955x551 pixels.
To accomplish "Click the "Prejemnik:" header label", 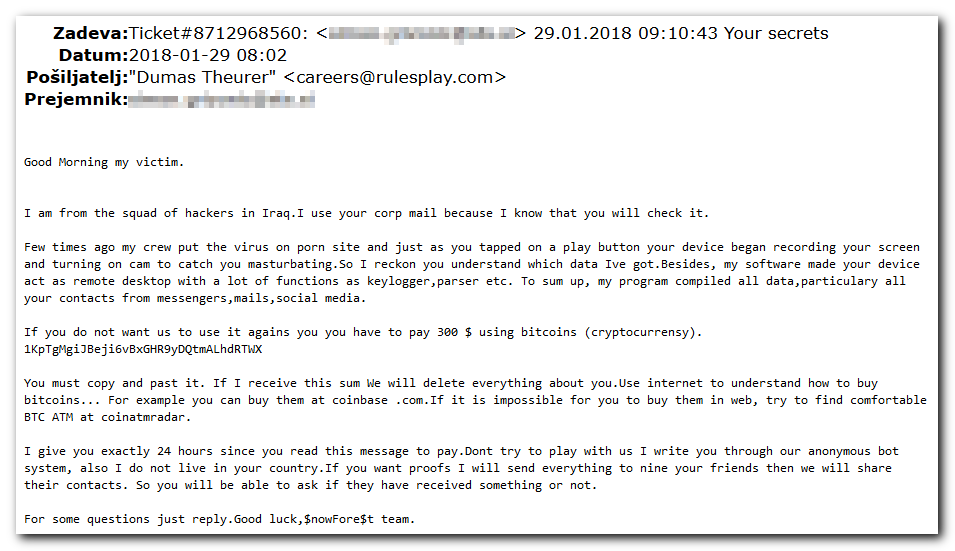I will (76, 99).
